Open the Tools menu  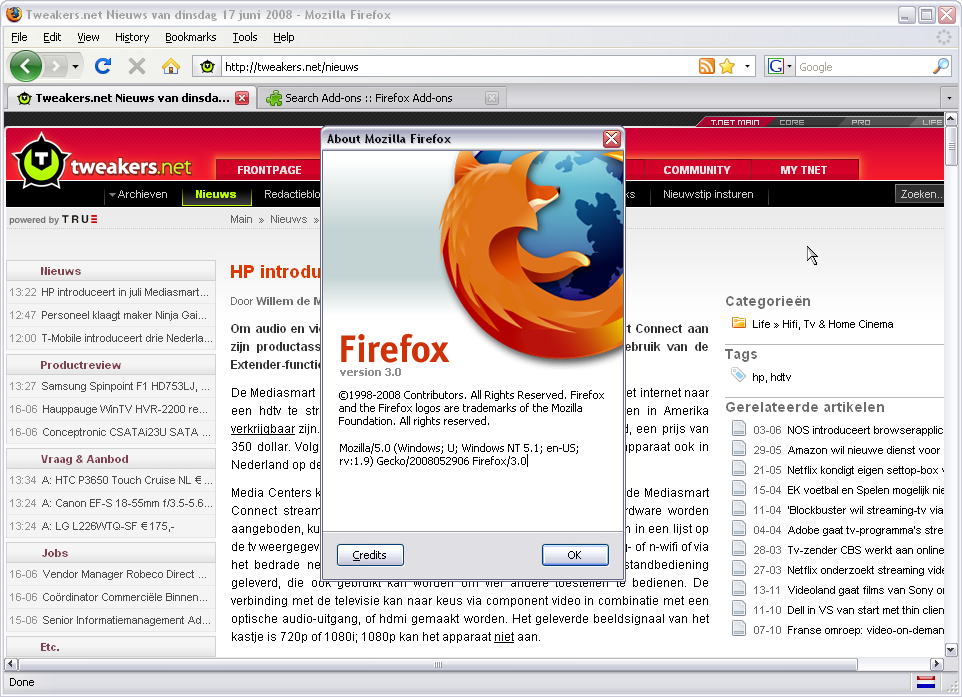coord(244,37)
